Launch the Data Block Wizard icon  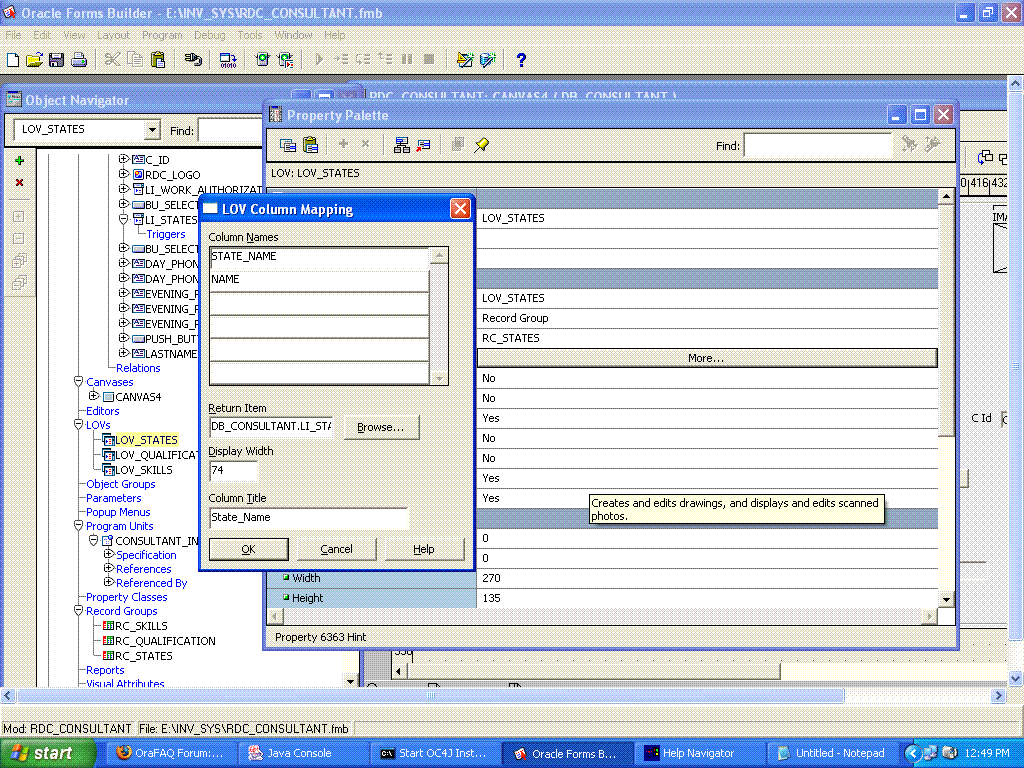488,60
